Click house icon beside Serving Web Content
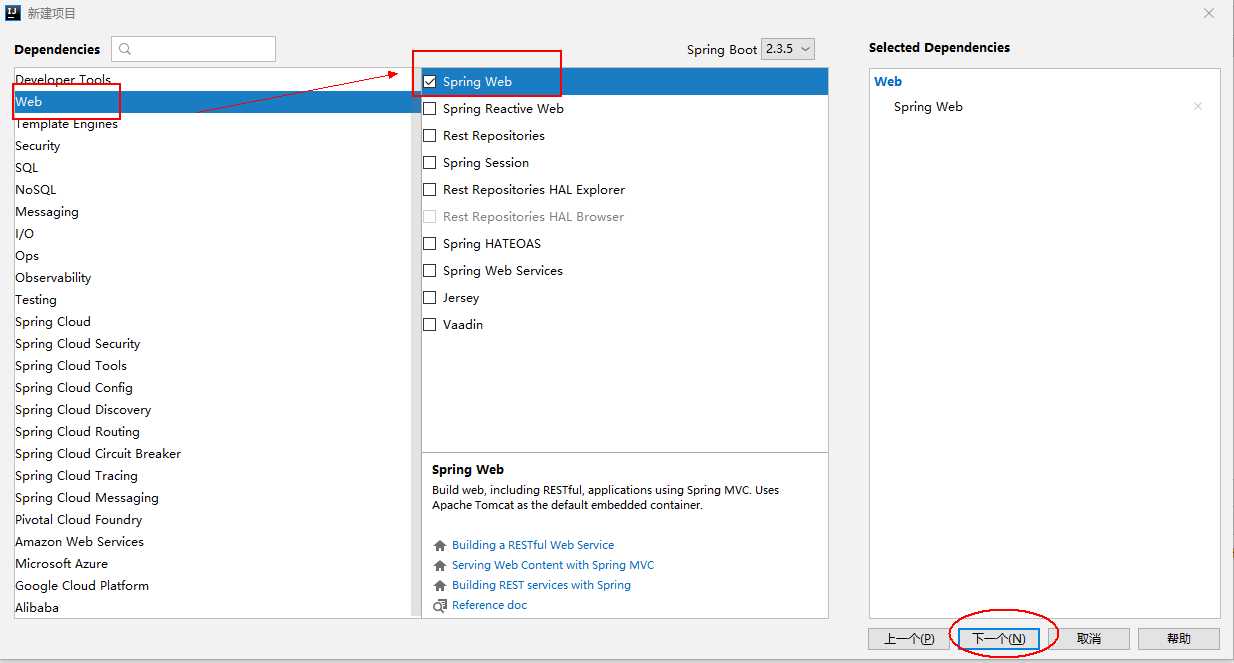 pyautogui.click(x=440, y=566)
